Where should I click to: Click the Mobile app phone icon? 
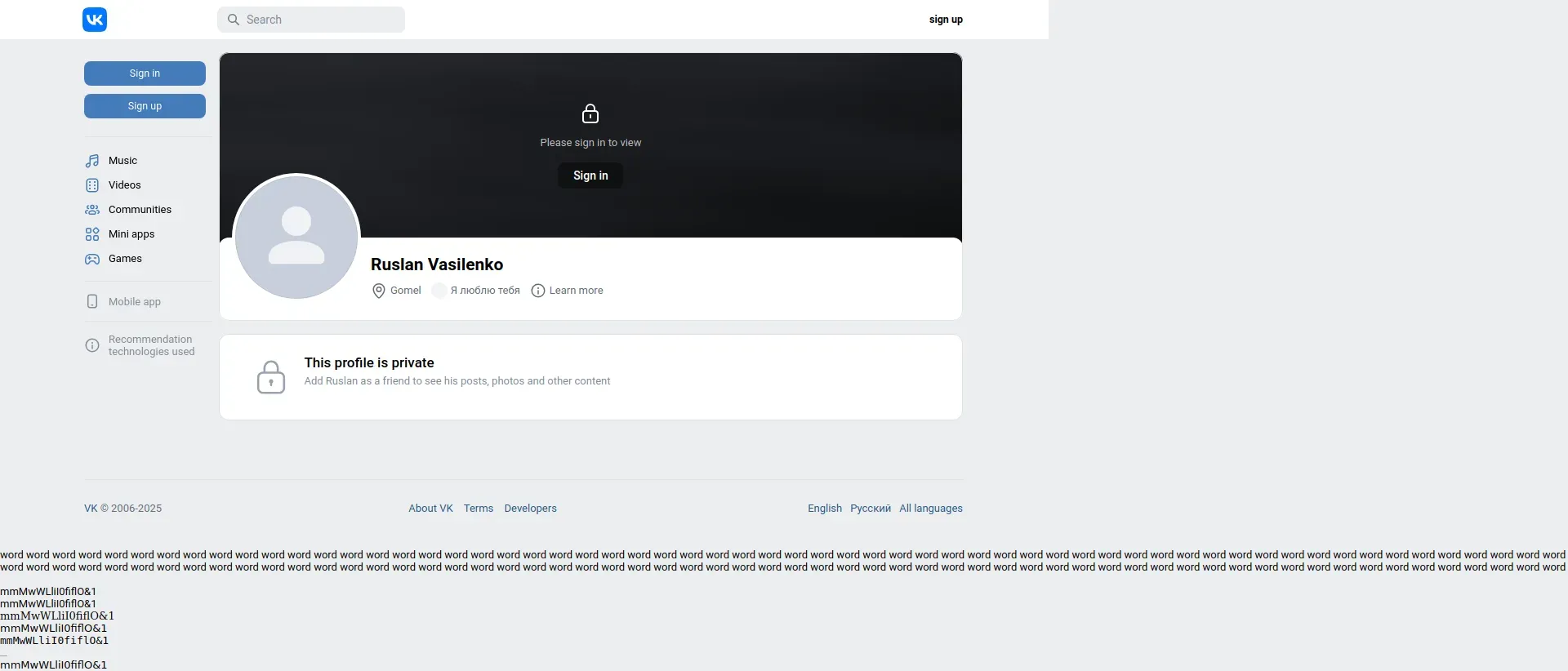pos(92,301)
